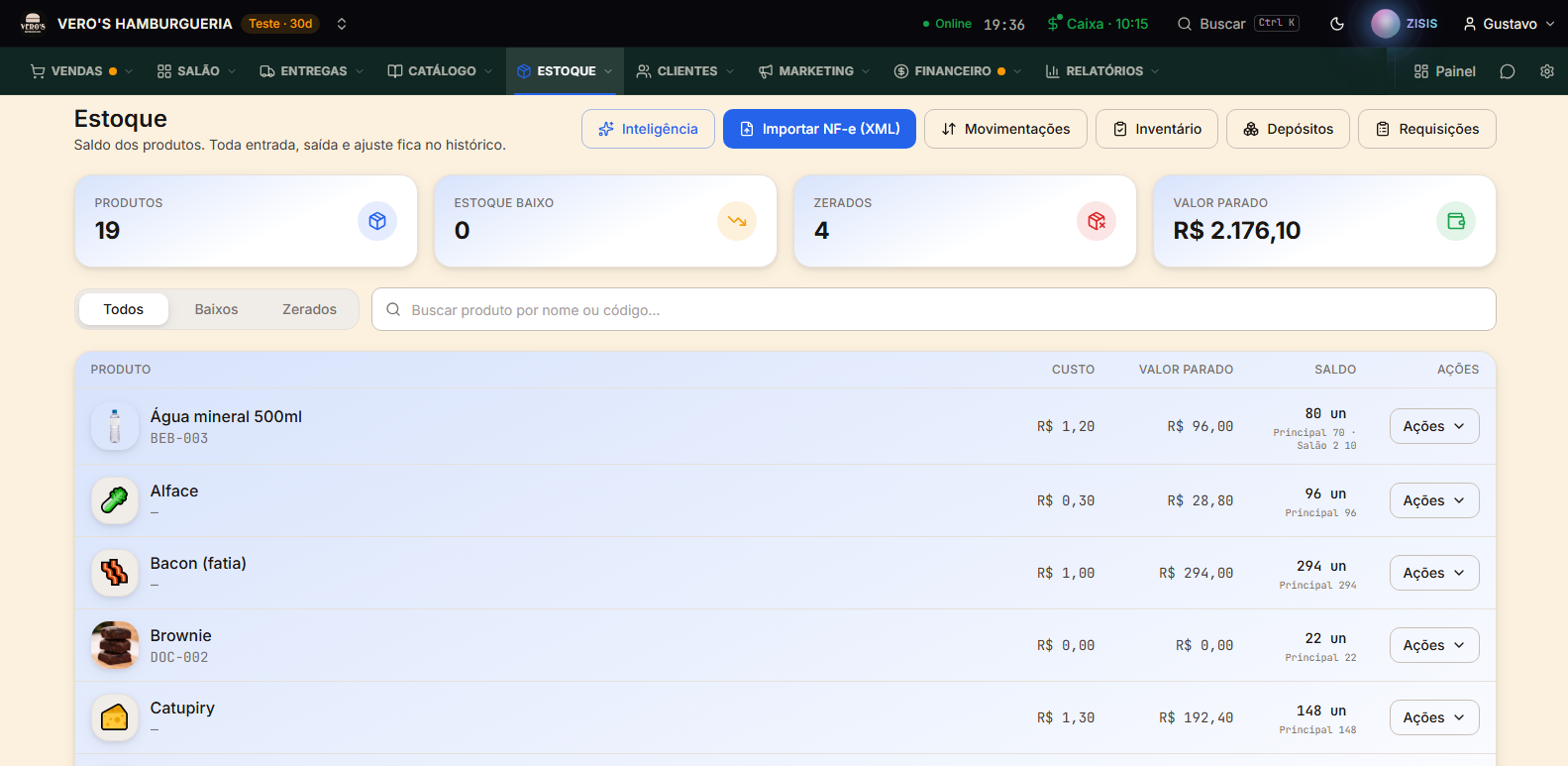The height and width of the screenshot is (766, 1568).
Task: Click the Valor Parado wallet icon
Action: click(1456, 221)
